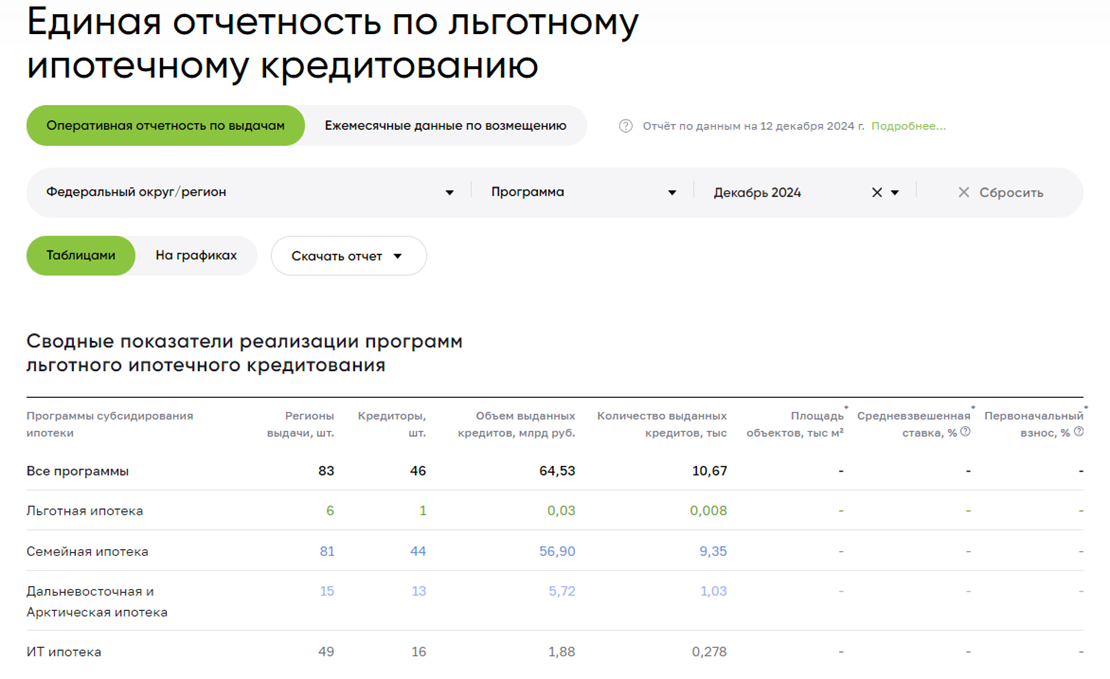This screenshot has width=1110, height=679.
Task: Click regions count 81 in Семейная ипотека
Action: [327, 551]
